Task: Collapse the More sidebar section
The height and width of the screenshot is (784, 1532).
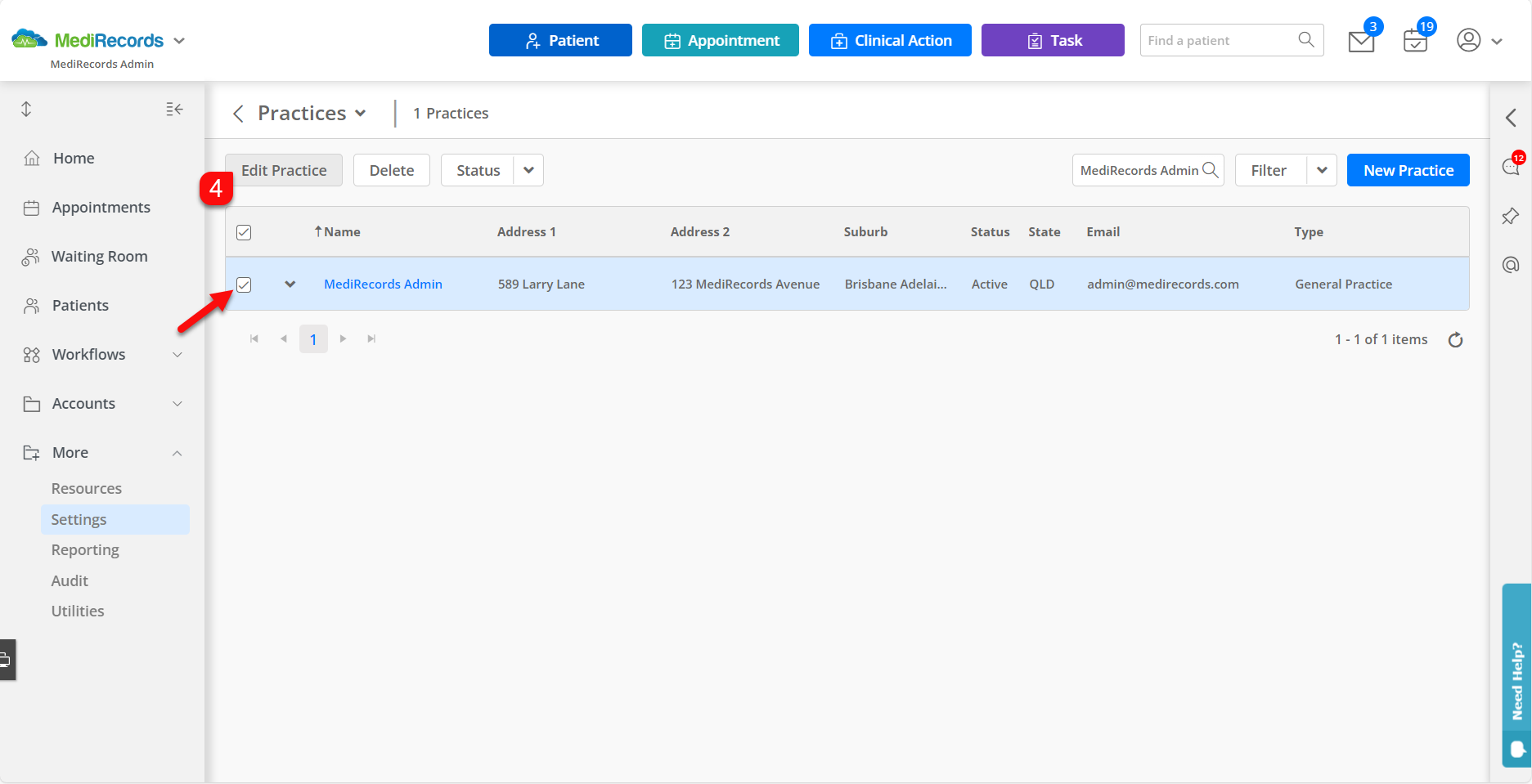Action: [177, 453]
